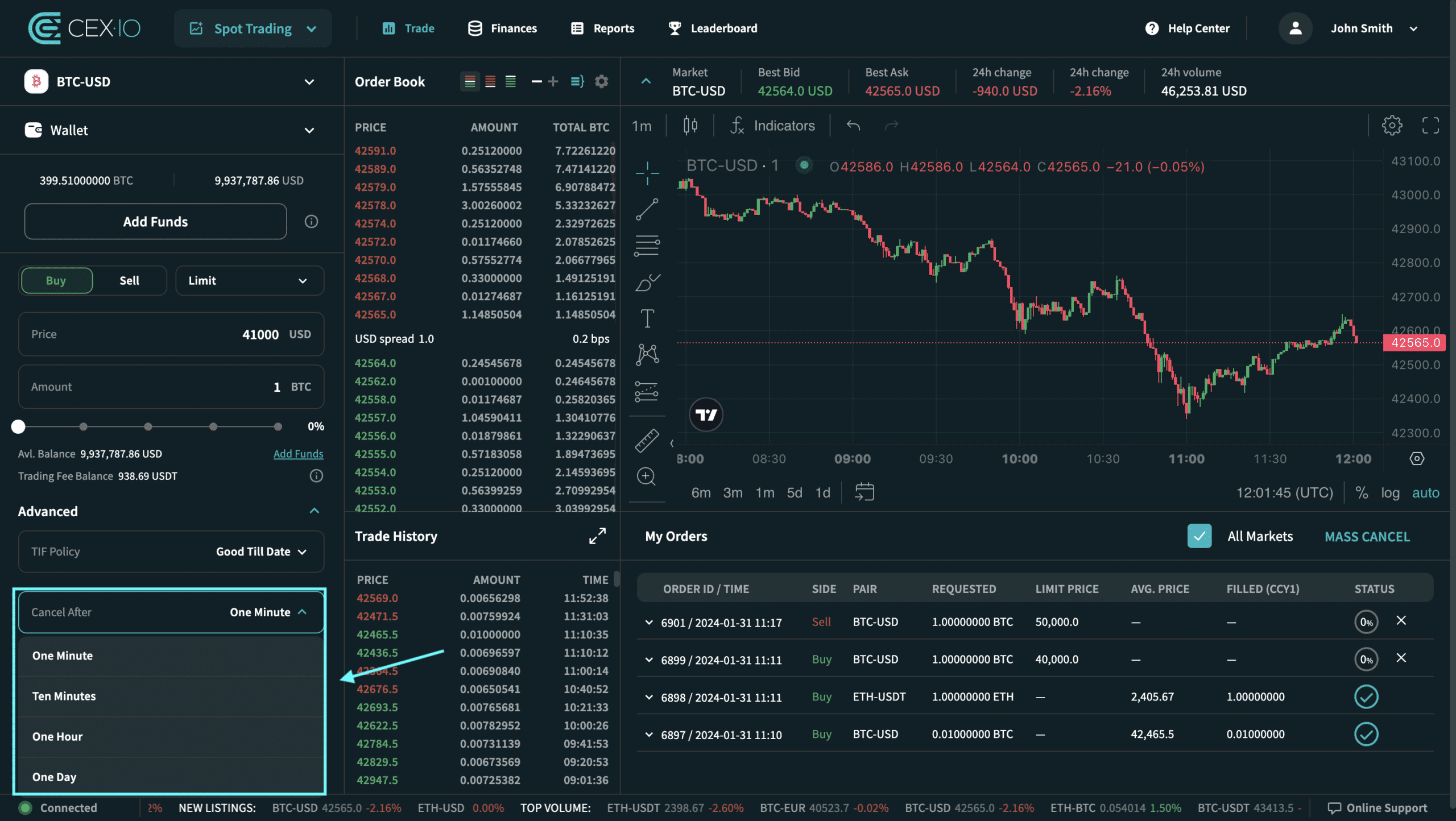Screen dimensions: 1456x821
Task: Click the Trading Fee Balance info icon
Action: 316,476
